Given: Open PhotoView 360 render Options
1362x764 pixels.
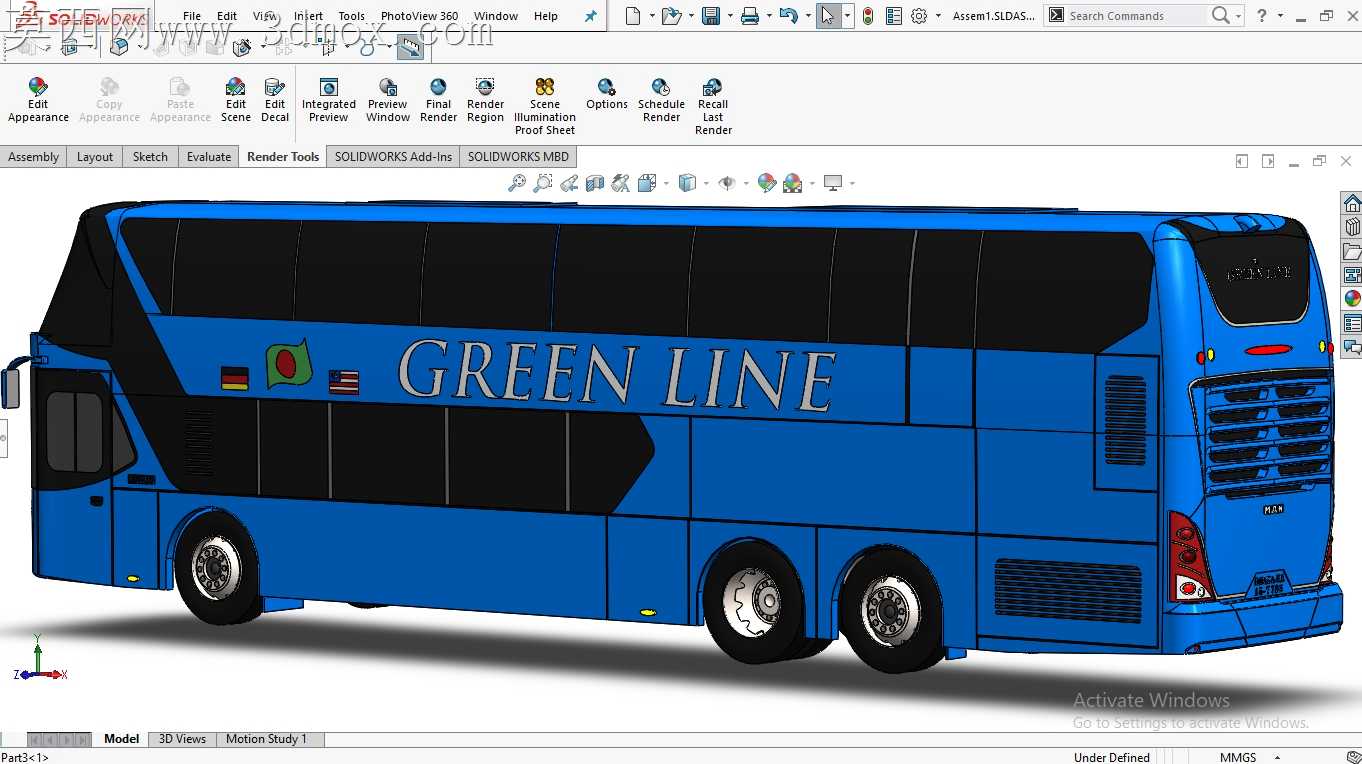Looking at the screenshot, I should 607,94.
